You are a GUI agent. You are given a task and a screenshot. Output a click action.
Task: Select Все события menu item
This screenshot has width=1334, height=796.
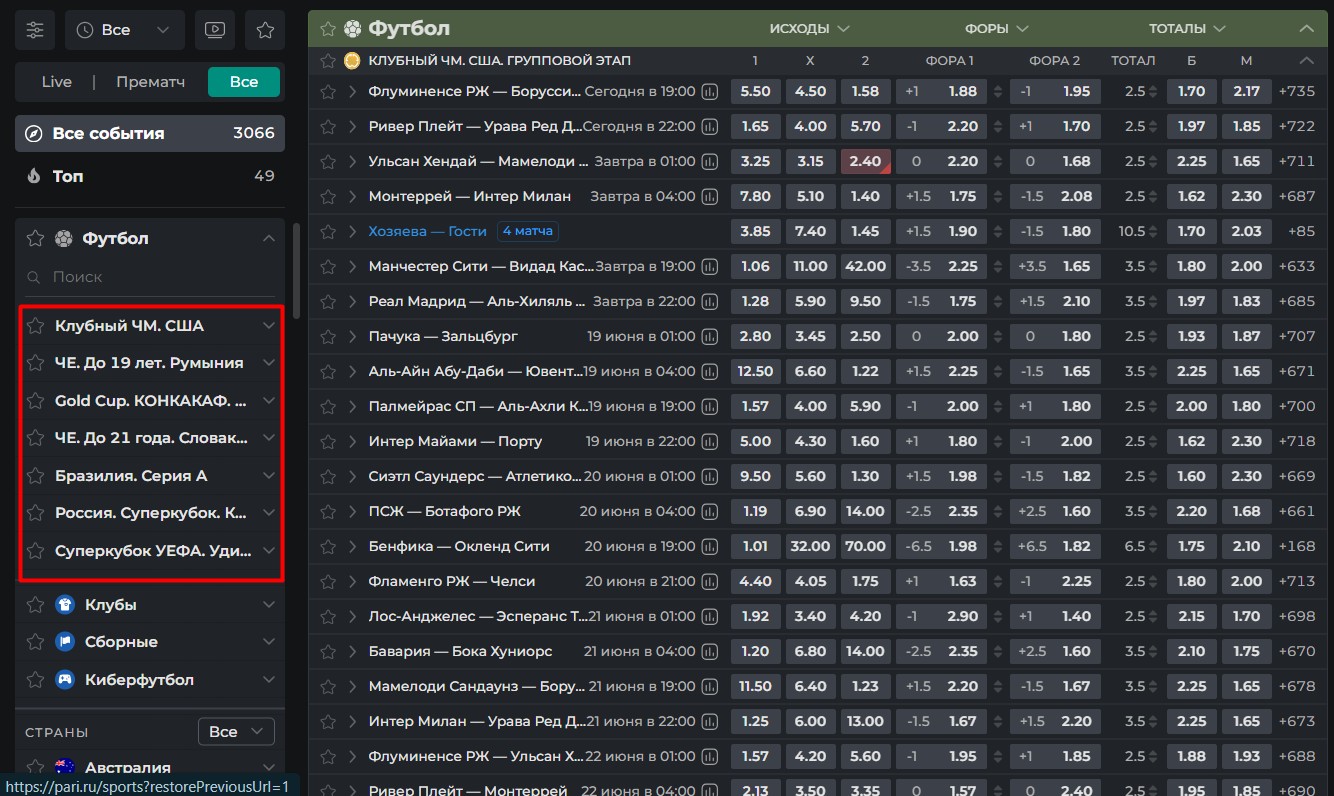point(150,133)
